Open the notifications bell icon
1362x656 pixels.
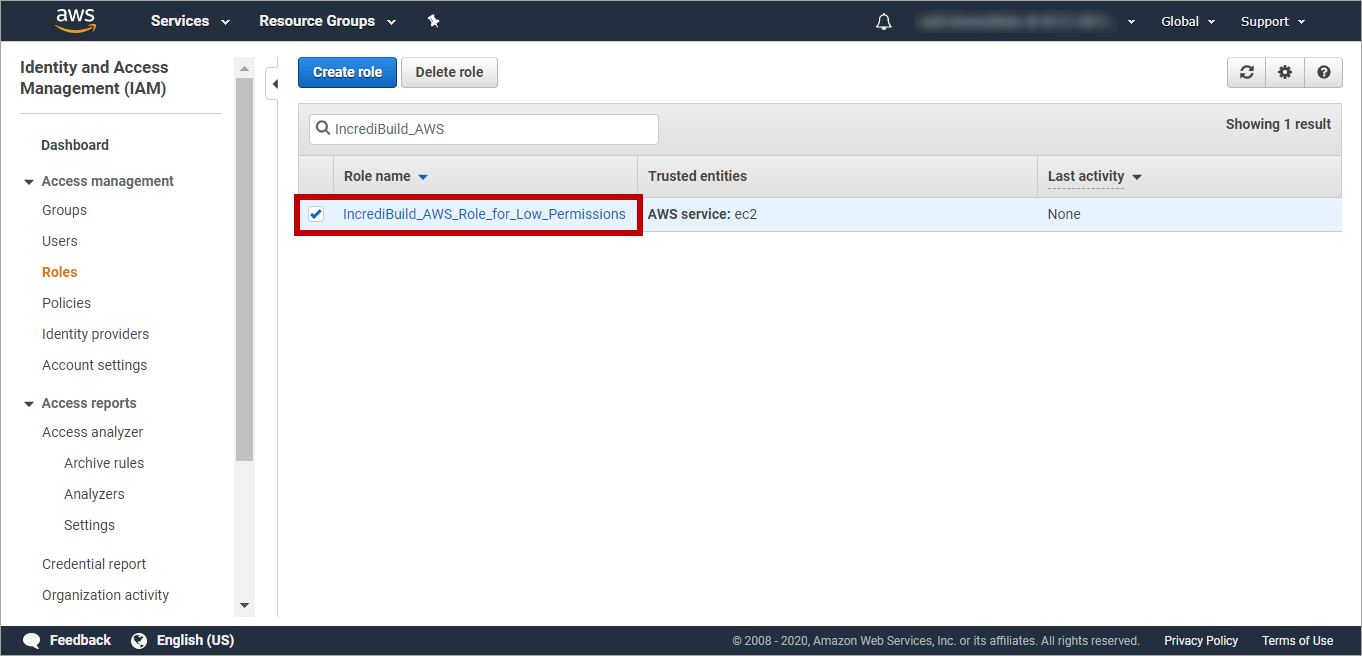click(884, 21)
